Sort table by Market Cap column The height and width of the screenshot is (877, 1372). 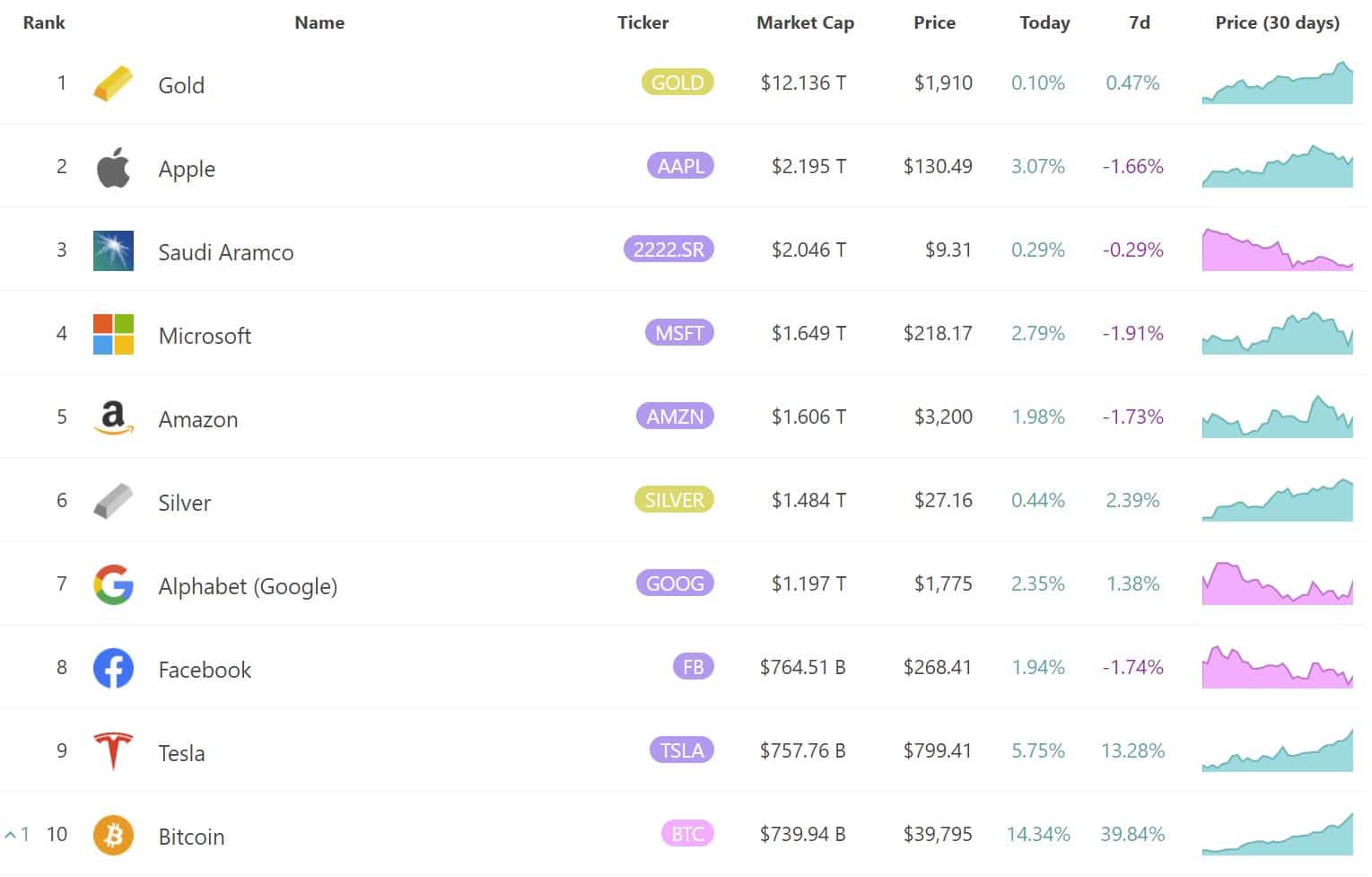(804, 23)
